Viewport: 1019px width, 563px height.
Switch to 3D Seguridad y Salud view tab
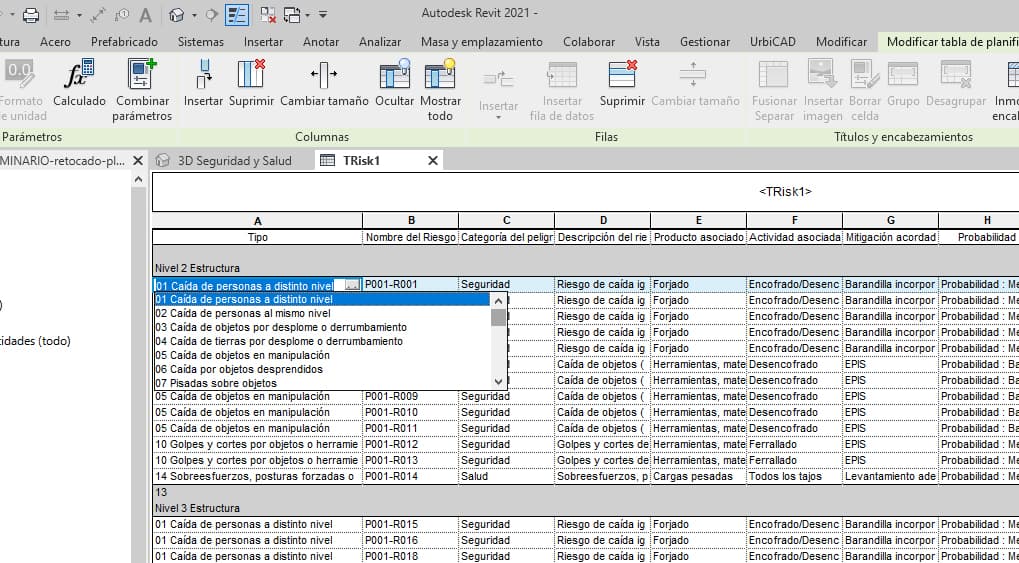click(x=235, y=161)
